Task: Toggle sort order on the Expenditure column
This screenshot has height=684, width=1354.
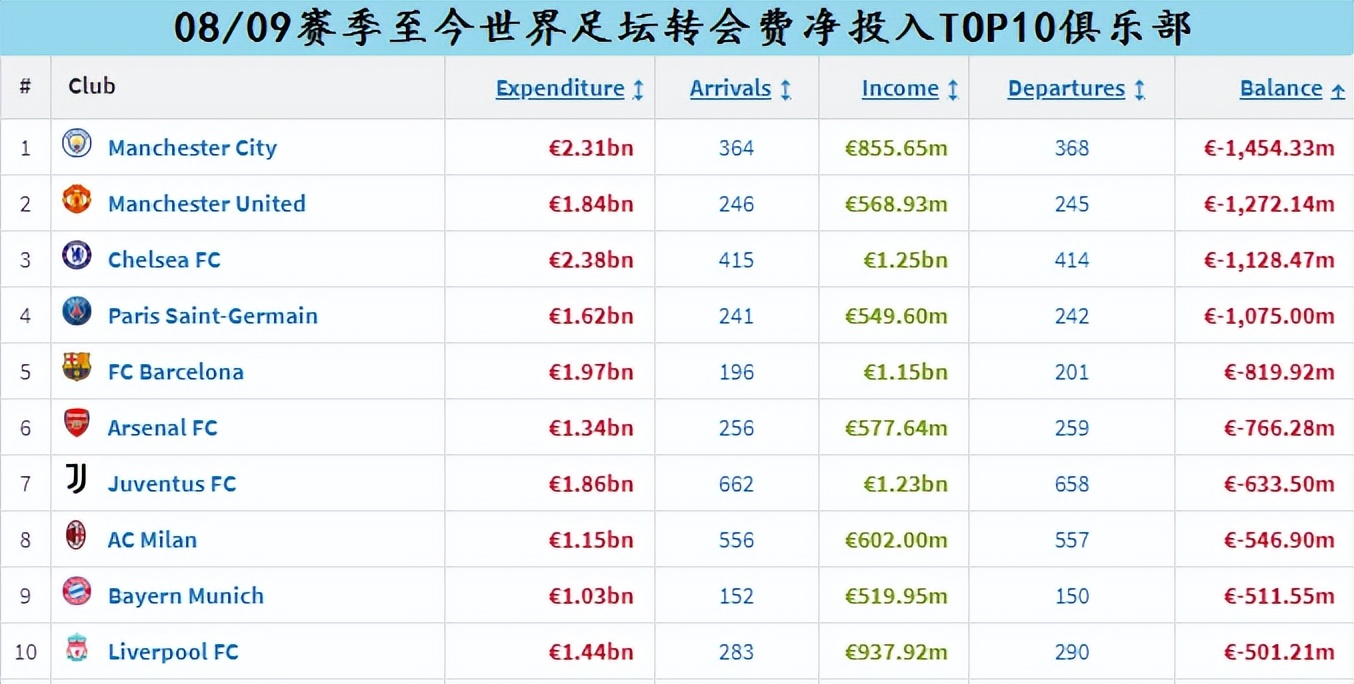Action: click(640, 88)
